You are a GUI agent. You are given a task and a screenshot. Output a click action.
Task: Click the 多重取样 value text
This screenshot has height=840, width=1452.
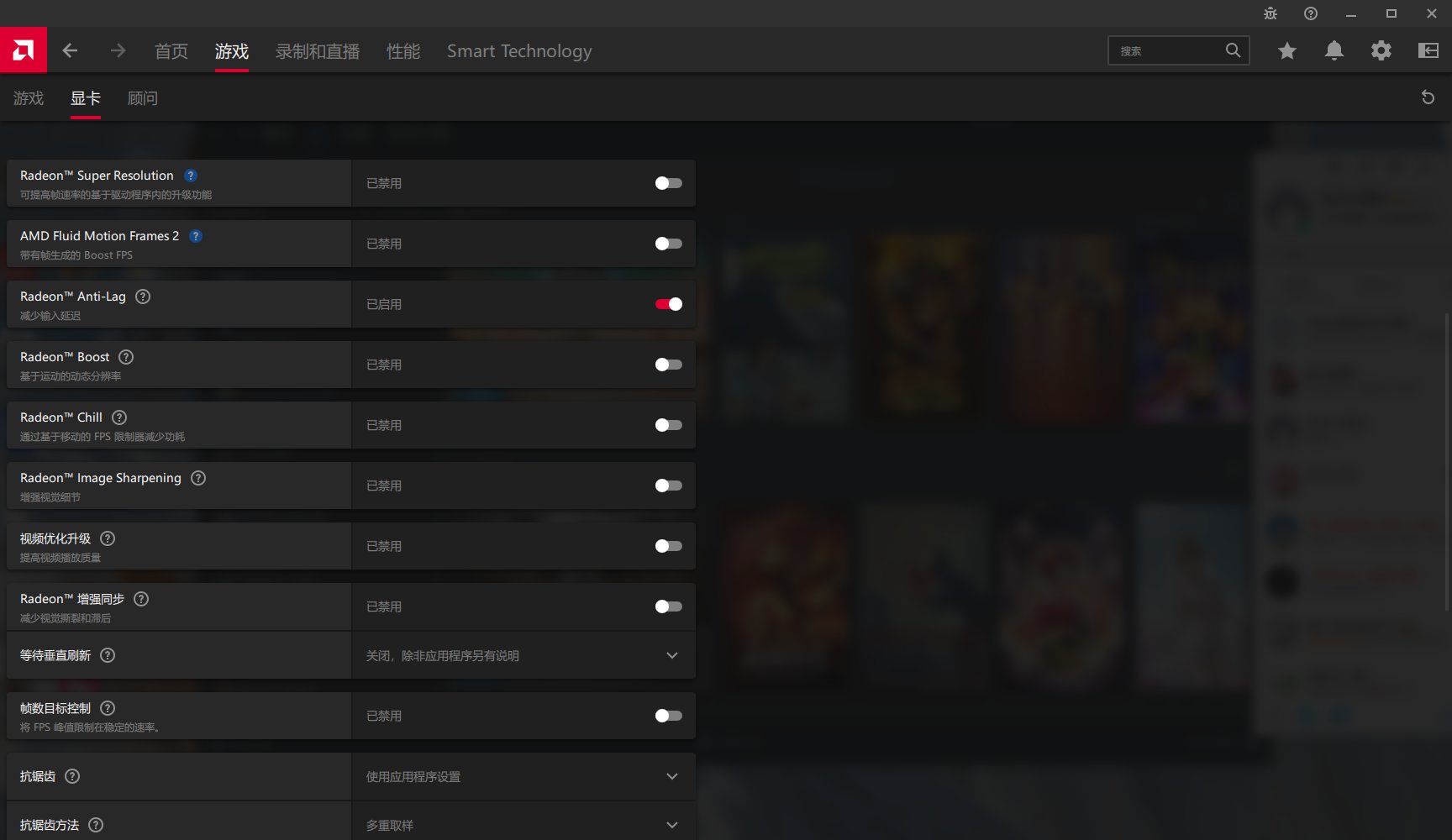pos(390,826)
